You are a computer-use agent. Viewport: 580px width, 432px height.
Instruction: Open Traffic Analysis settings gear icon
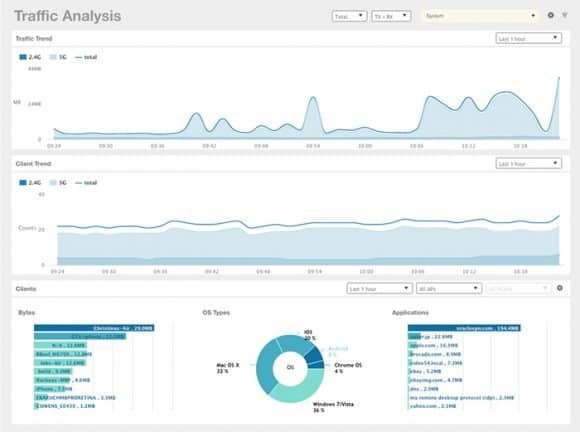click(550, 15)
